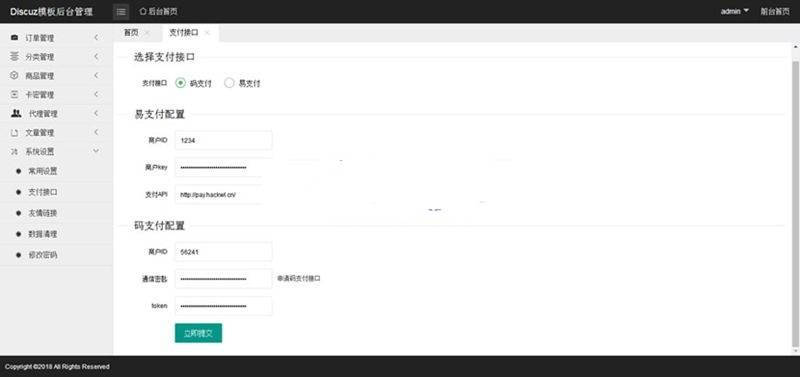Click the scrollbar down arrow
This screenshot has height=377, width=800.
795,350
